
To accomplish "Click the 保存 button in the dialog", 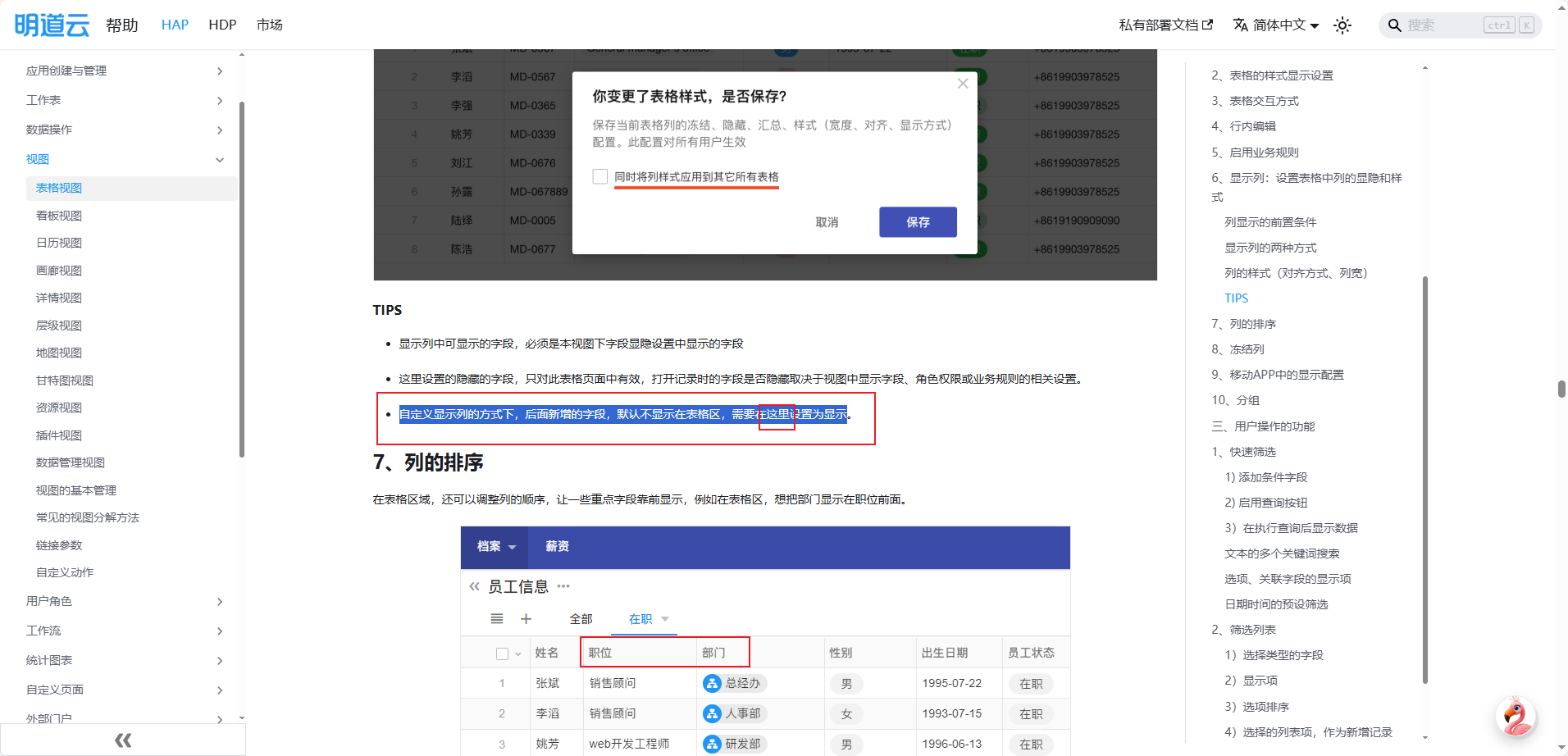I will [918, 222].
